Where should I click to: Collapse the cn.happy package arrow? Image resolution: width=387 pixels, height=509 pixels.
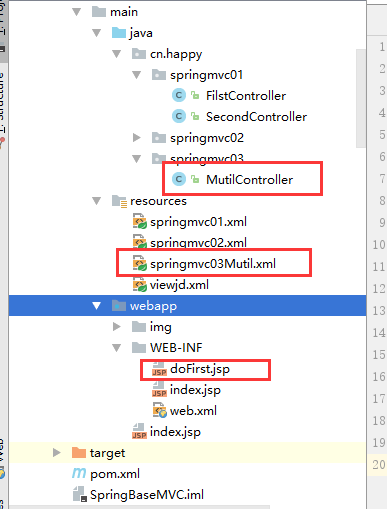point(117,54)
